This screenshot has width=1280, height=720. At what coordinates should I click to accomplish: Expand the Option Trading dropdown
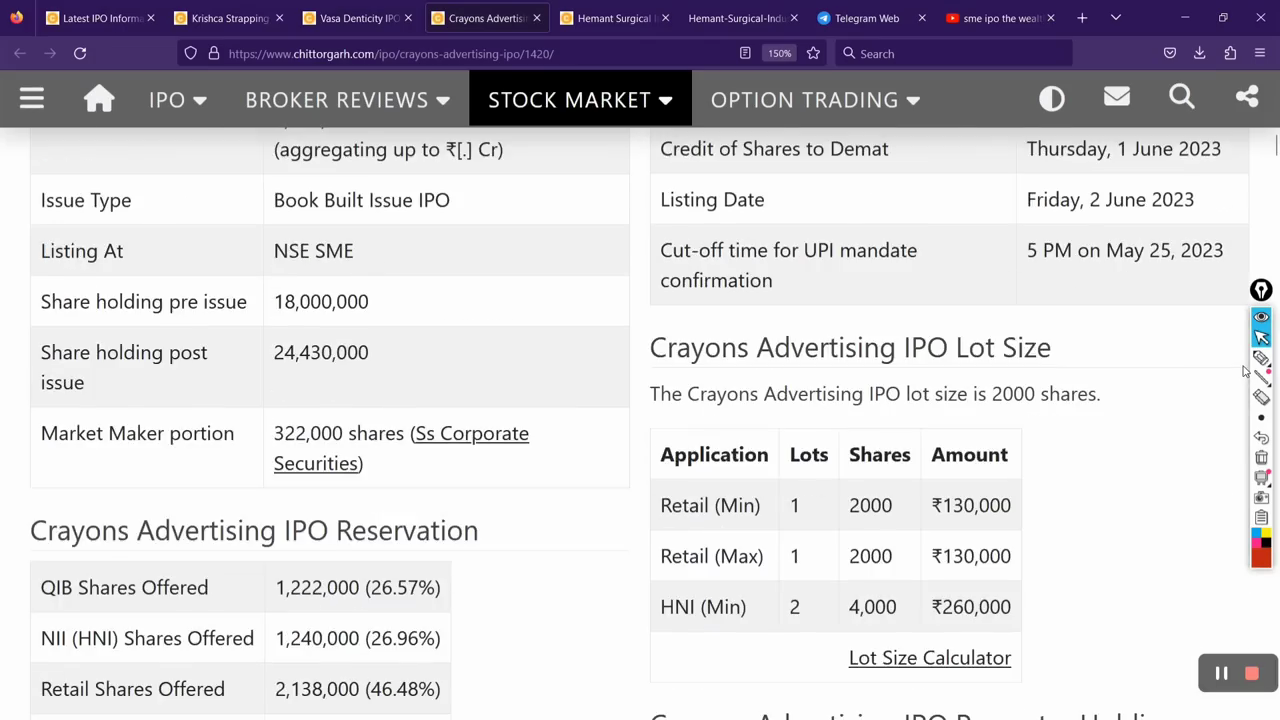(815, 99)
